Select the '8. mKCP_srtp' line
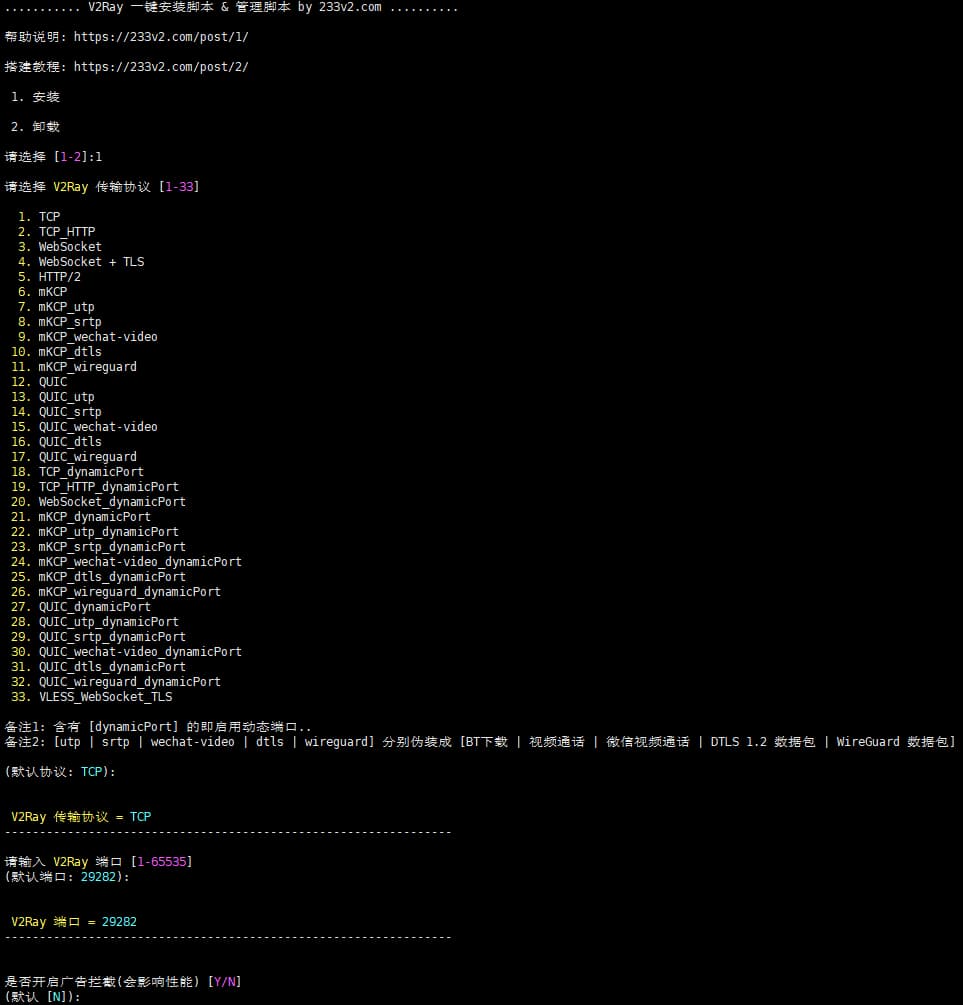Screen dimensions: 963x1005 click(x=60, y=322)
